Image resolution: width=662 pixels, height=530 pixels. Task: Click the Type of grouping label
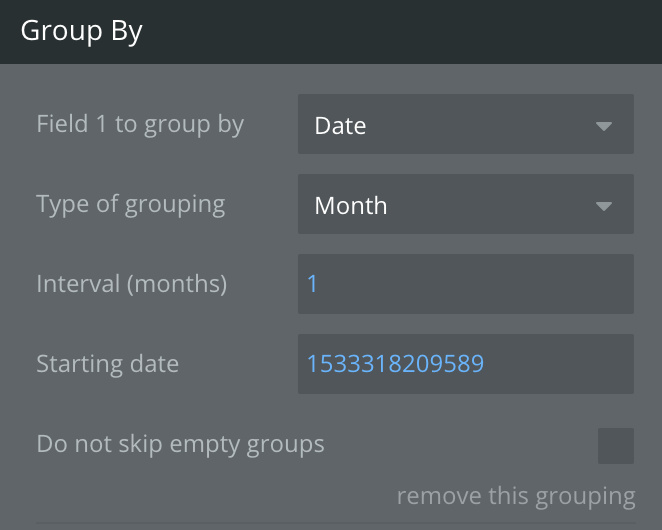click(130, 205)
